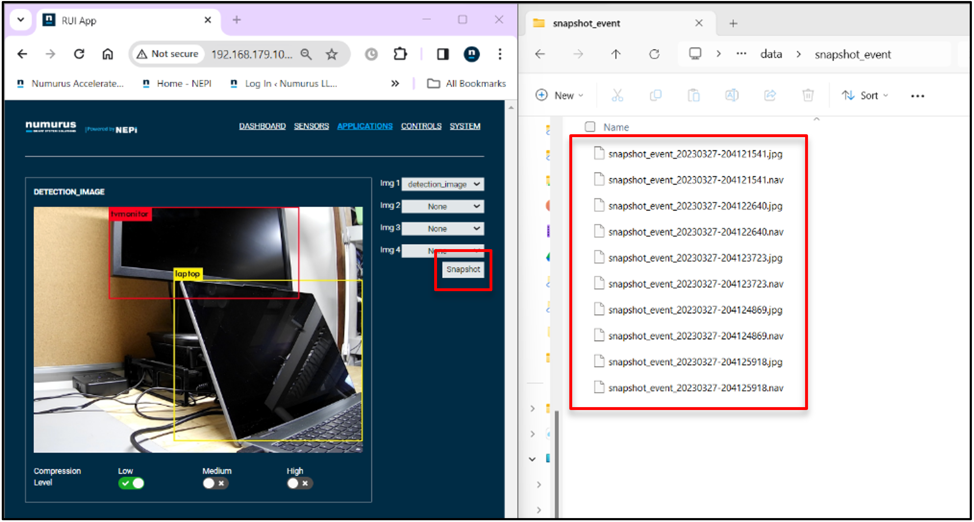Open the Numurus Accelerate bookmark
This screenshot has height=522, width=974.
click(x=70, y=83)
